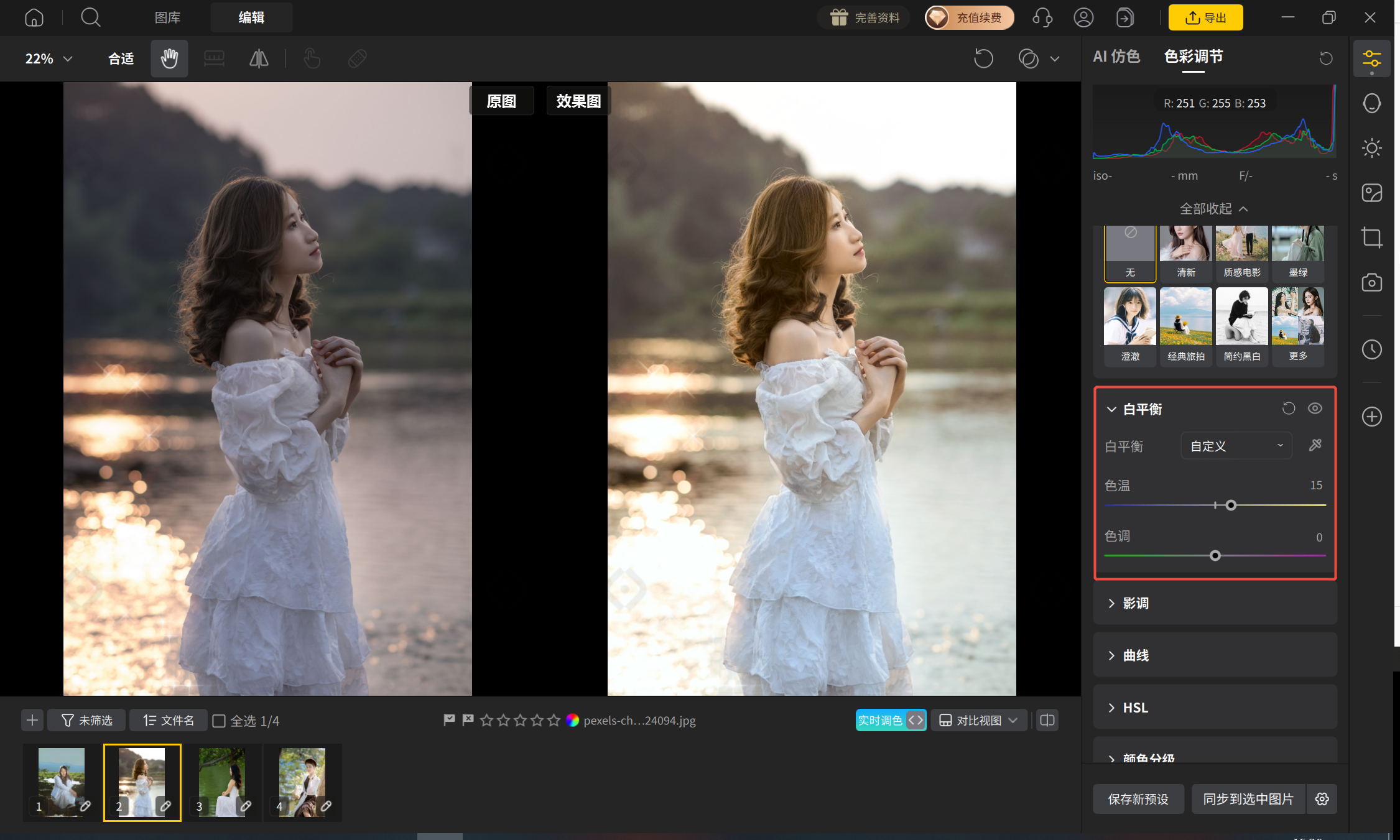
Task: Open the camera snapshot panel icon
Action: pos(1371,282)
